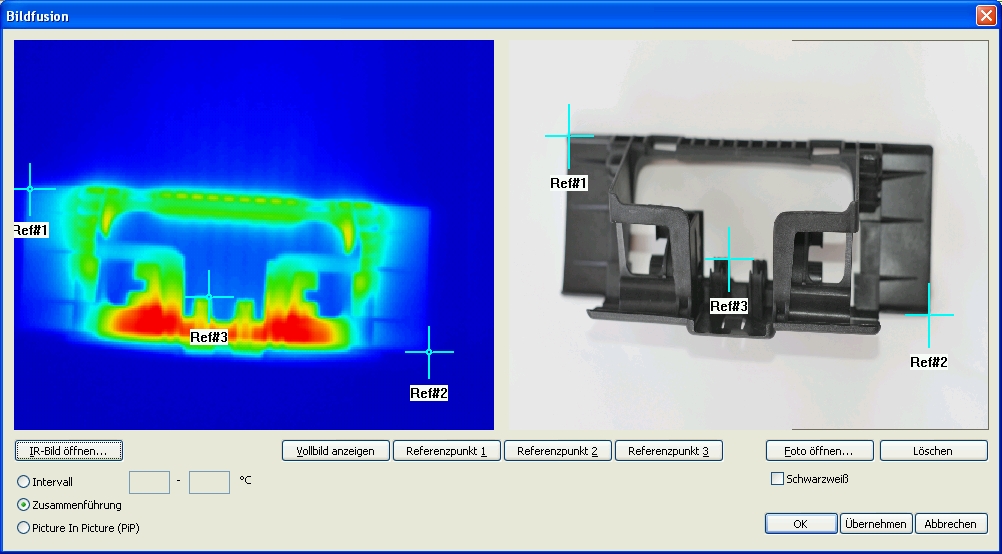The height and width of the screenshot is (554, 1002).
Task: Click Ref#3 crosshair marker on infrared image
Action: tap(209, 295)
